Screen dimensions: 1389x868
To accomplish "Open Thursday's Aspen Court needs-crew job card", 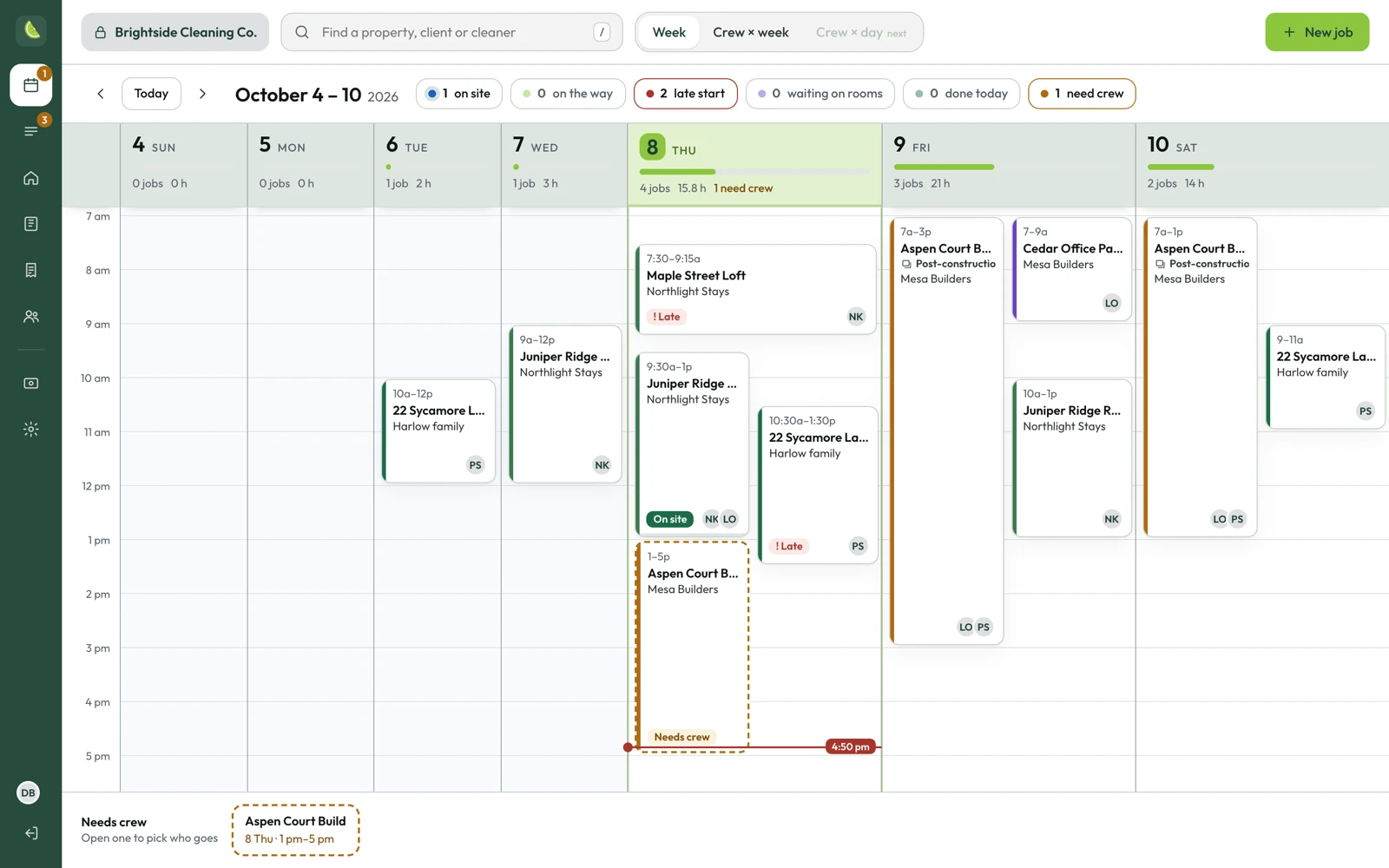I will click(692, 647).
